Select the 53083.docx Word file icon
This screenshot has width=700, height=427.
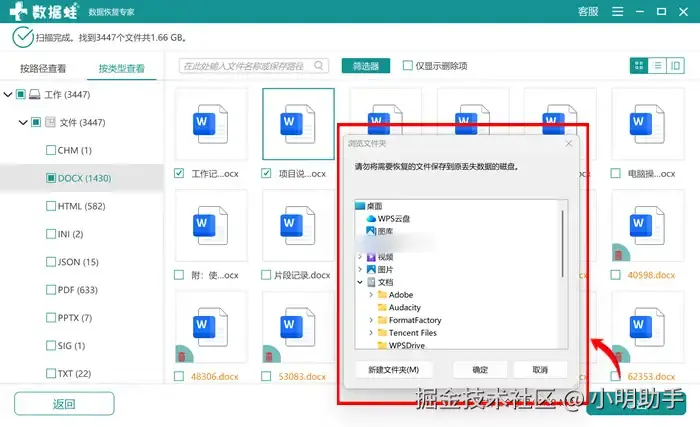click(298, 327)
